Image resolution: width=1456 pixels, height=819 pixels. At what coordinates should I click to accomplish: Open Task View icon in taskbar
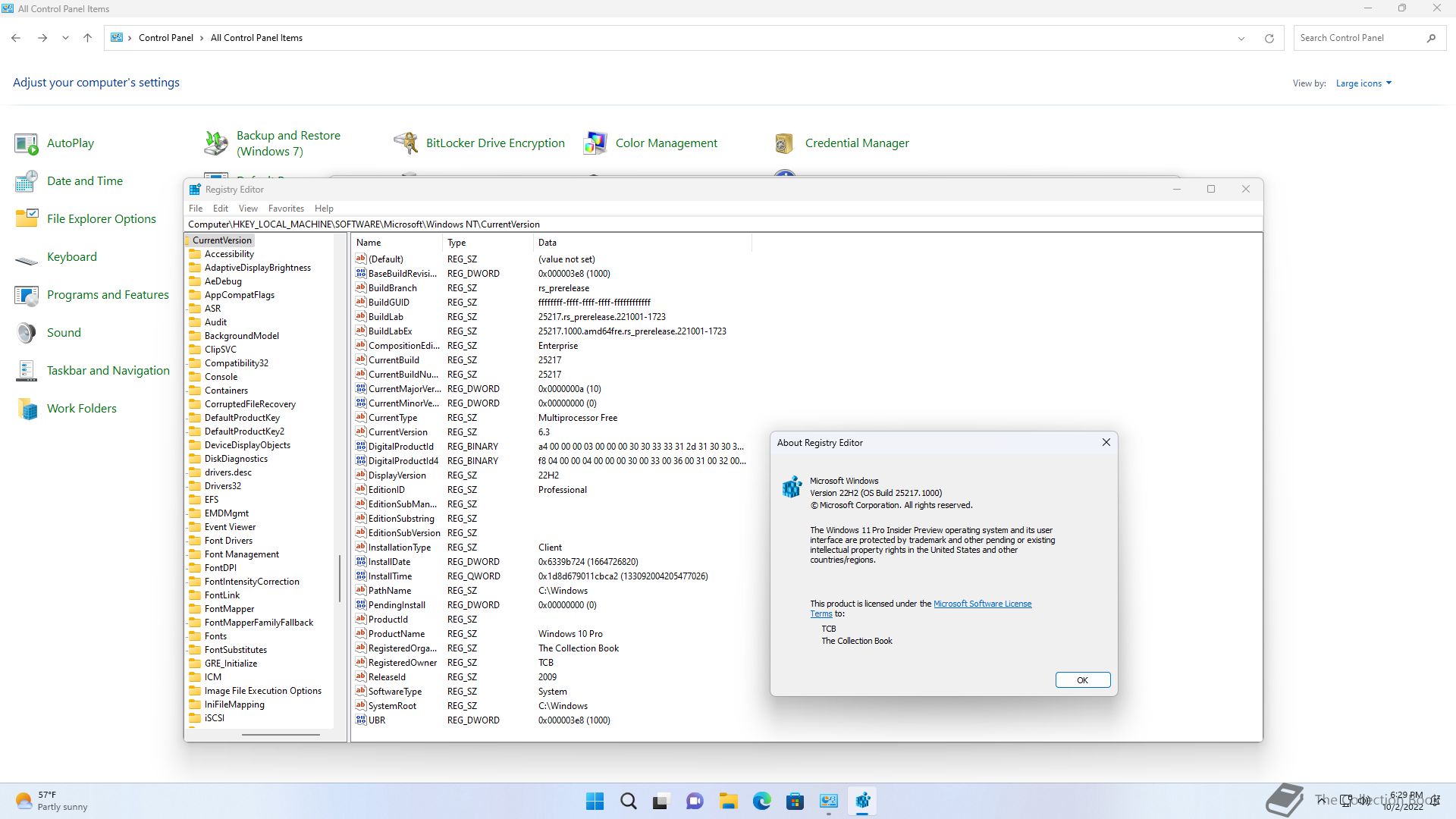(x=661, y=801)
